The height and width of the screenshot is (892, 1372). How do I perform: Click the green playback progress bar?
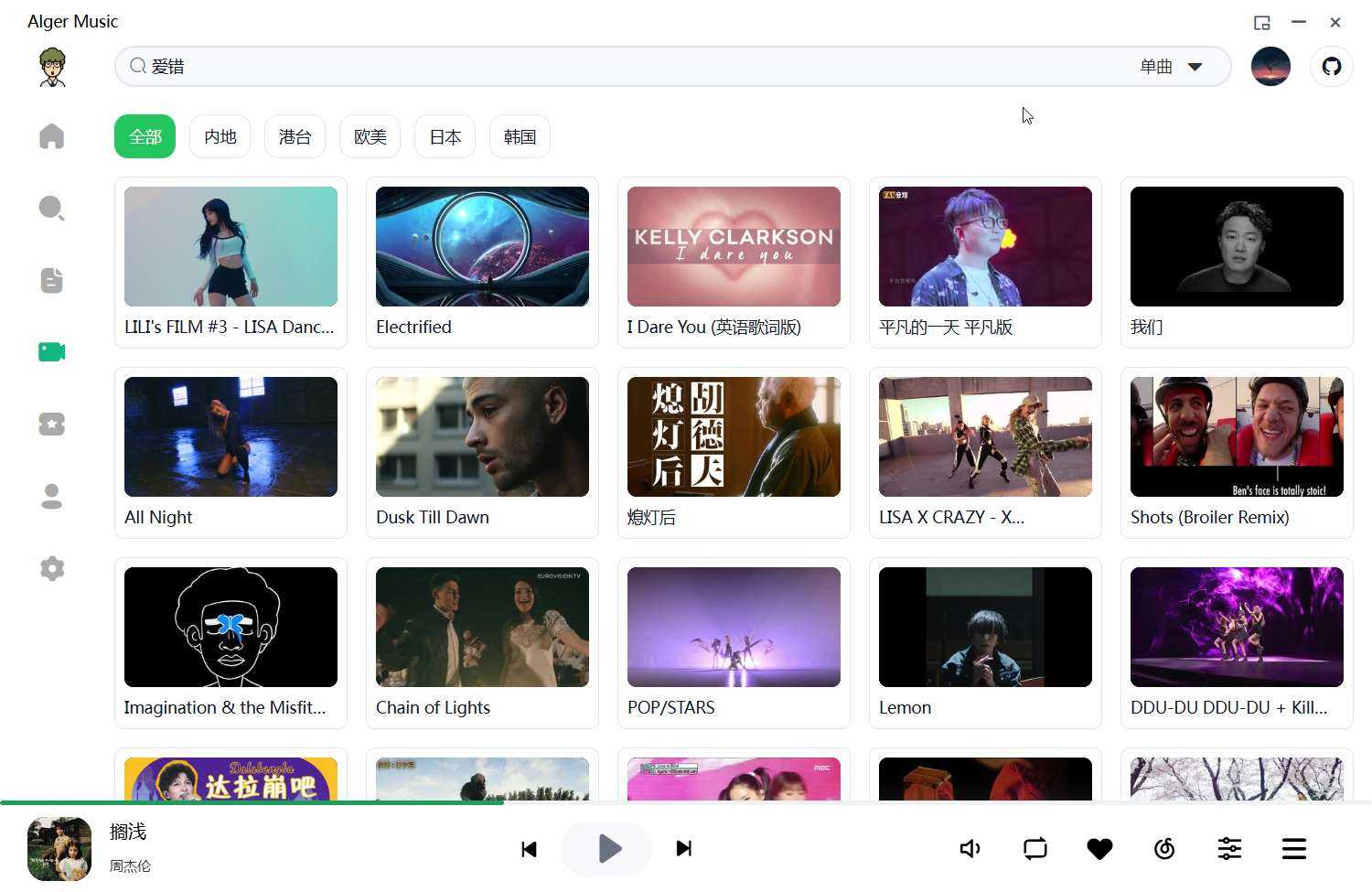(x=252, y=802)
